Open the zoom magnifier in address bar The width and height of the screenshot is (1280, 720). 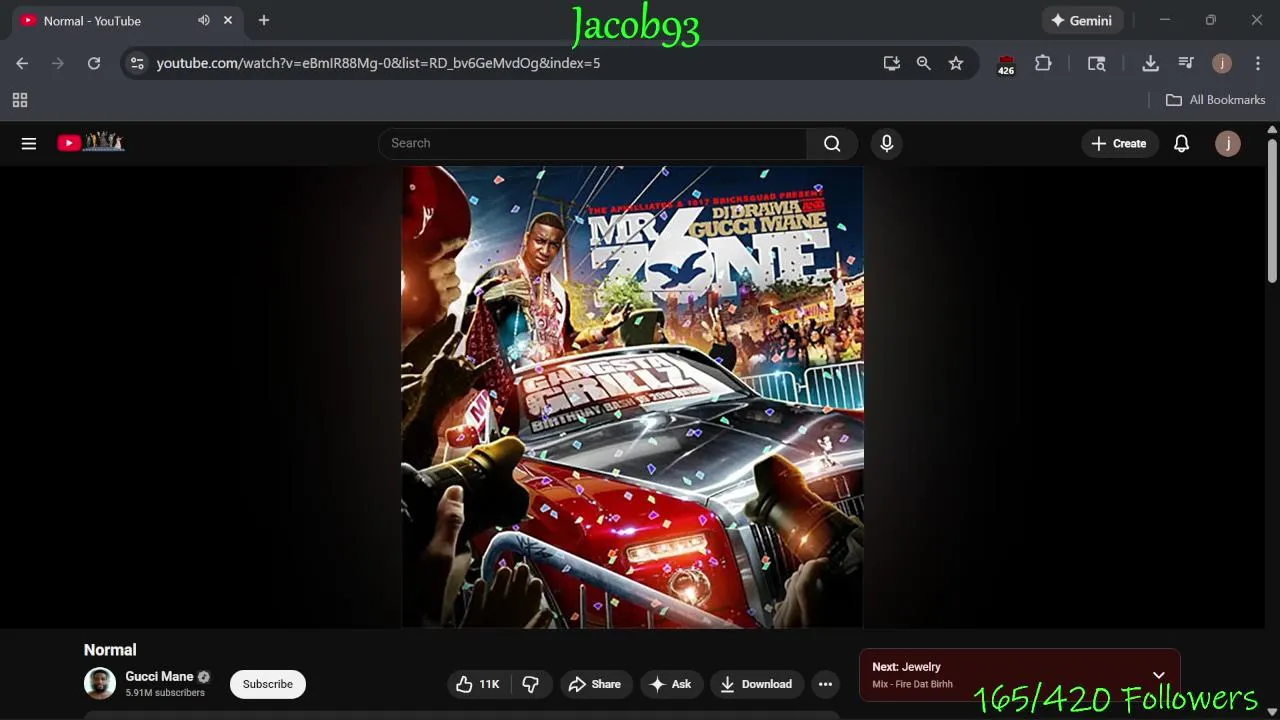point(924,63)
